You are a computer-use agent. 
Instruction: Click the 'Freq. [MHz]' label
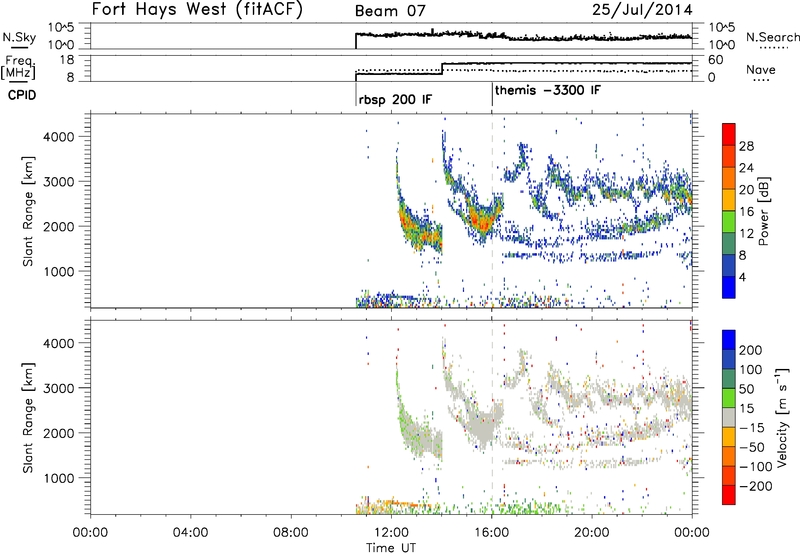click(x=18, y=67)
